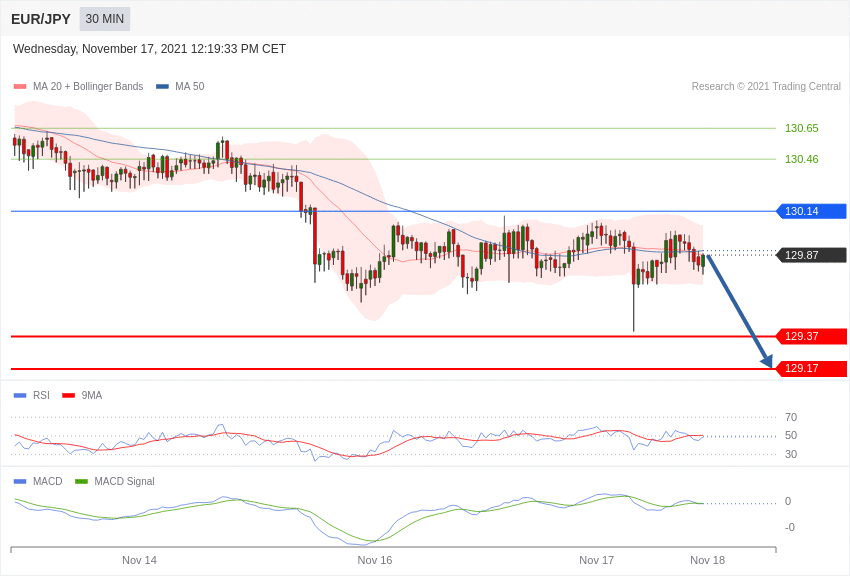Click the Nov 14 date axis label
Image resolution: width=850 pixels, height=576 pixels.
tap(139, 560)
